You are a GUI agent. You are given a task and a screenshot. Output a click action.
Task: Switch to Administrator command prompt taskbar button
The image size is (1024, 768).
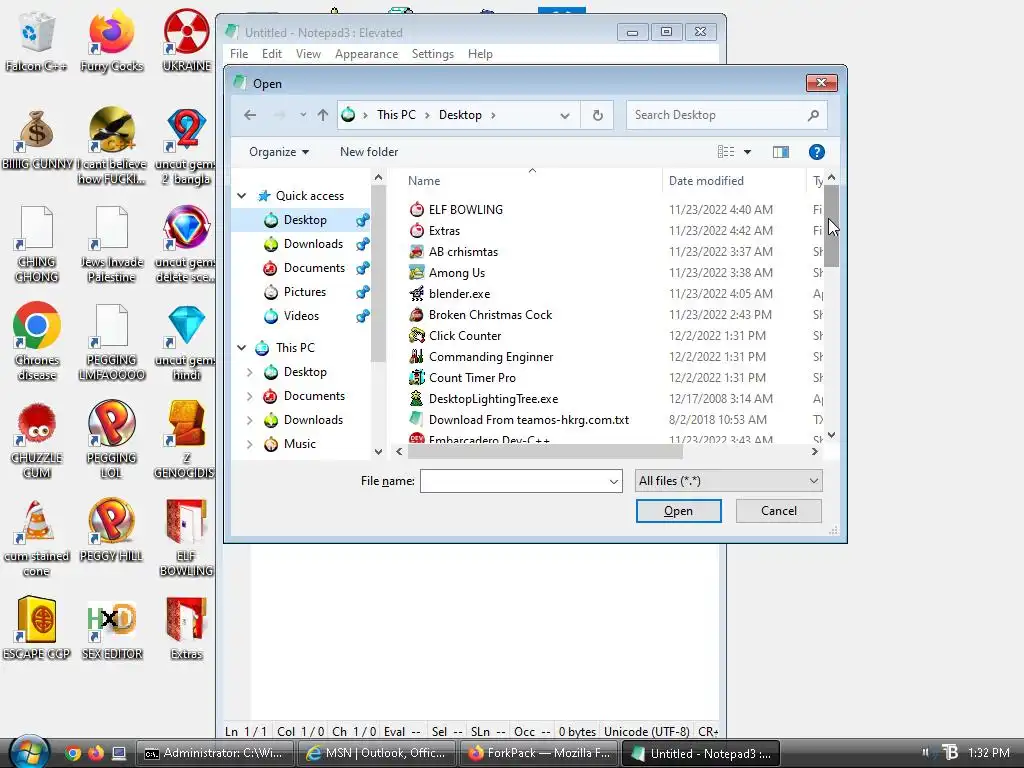tap(215, 753)
